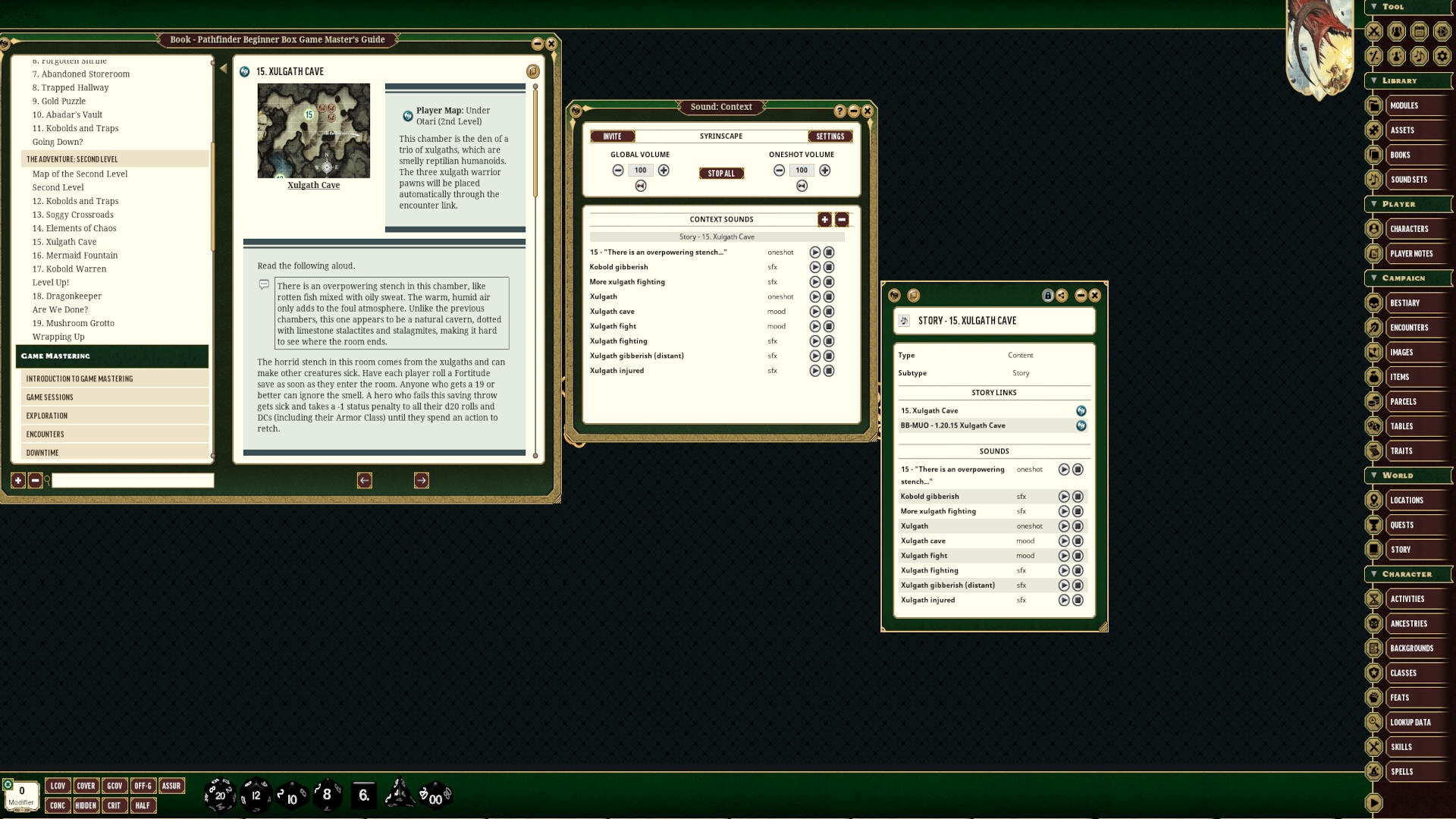Open the Modules library icon
Viewport: 1456px width, 819px height.
pyautogui.click(x=1376, y=105)
